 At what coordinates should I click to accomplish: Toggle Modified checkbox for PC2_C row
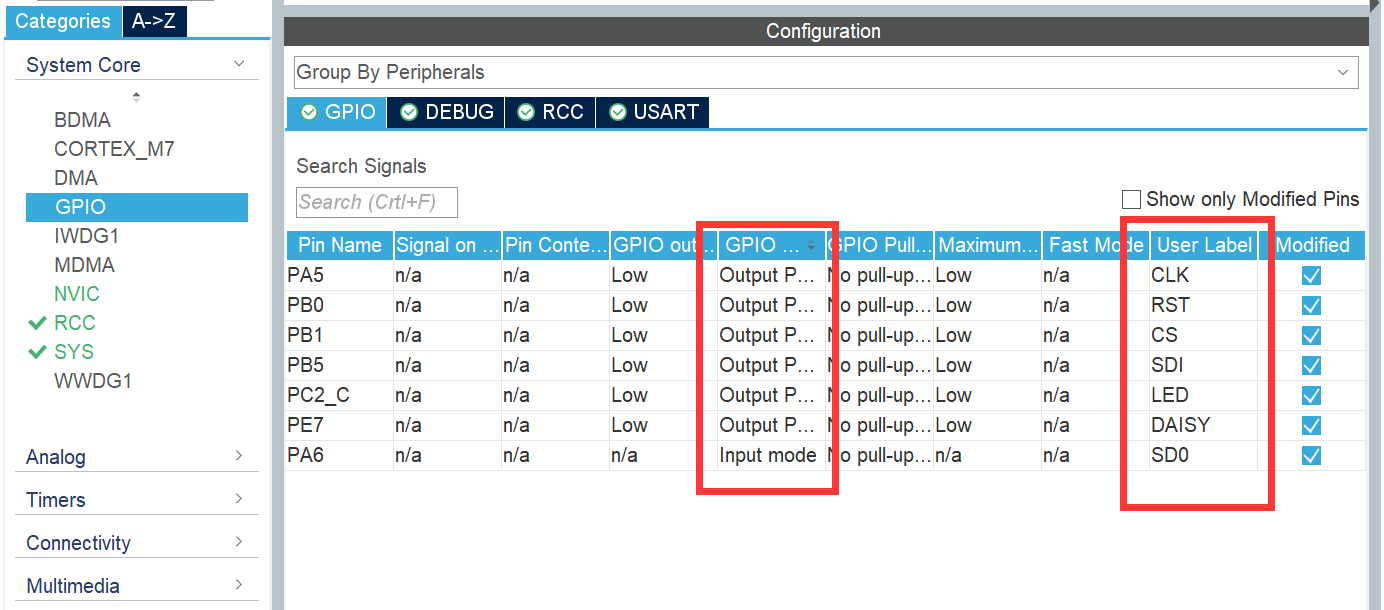pos(1311,396)
